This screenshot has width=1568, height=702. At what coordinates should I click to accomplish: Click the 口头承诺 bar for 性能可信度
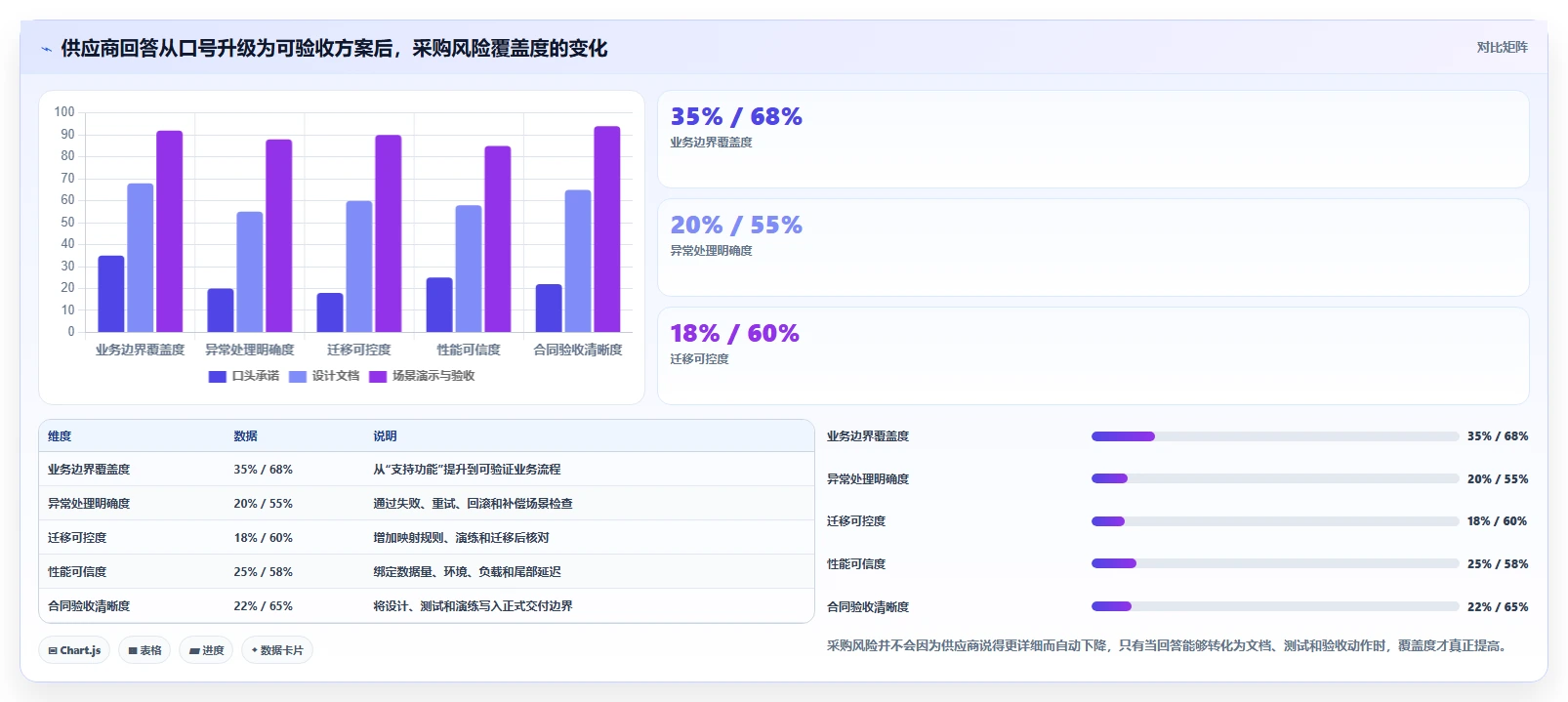pyautogui.click(x=439, y=305)
